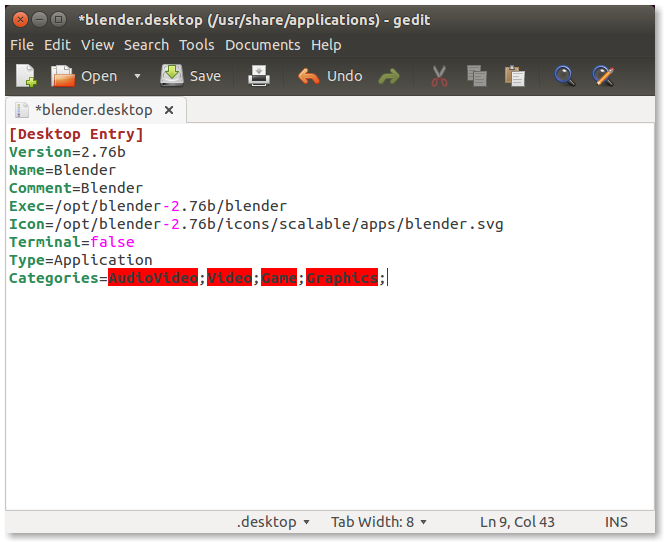
Task: Click the Ln 9, Col 43 status
Action: coord(517,522)
